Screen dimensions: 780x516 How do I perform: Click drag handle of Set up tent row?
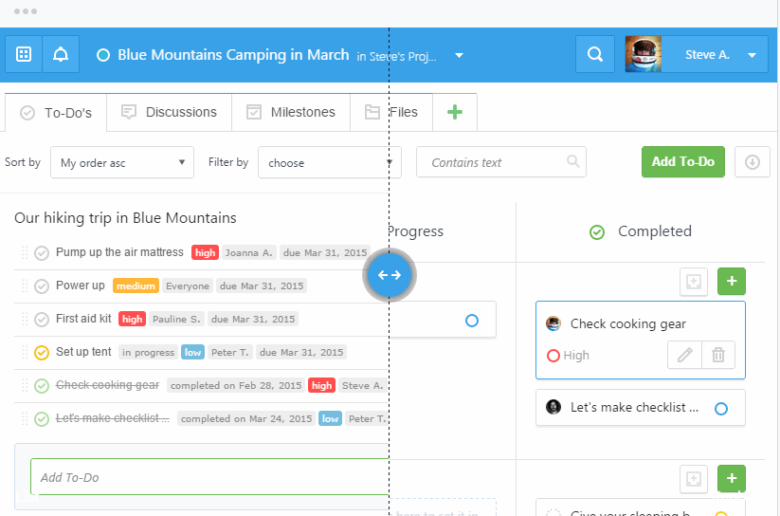tap(24, 352)
